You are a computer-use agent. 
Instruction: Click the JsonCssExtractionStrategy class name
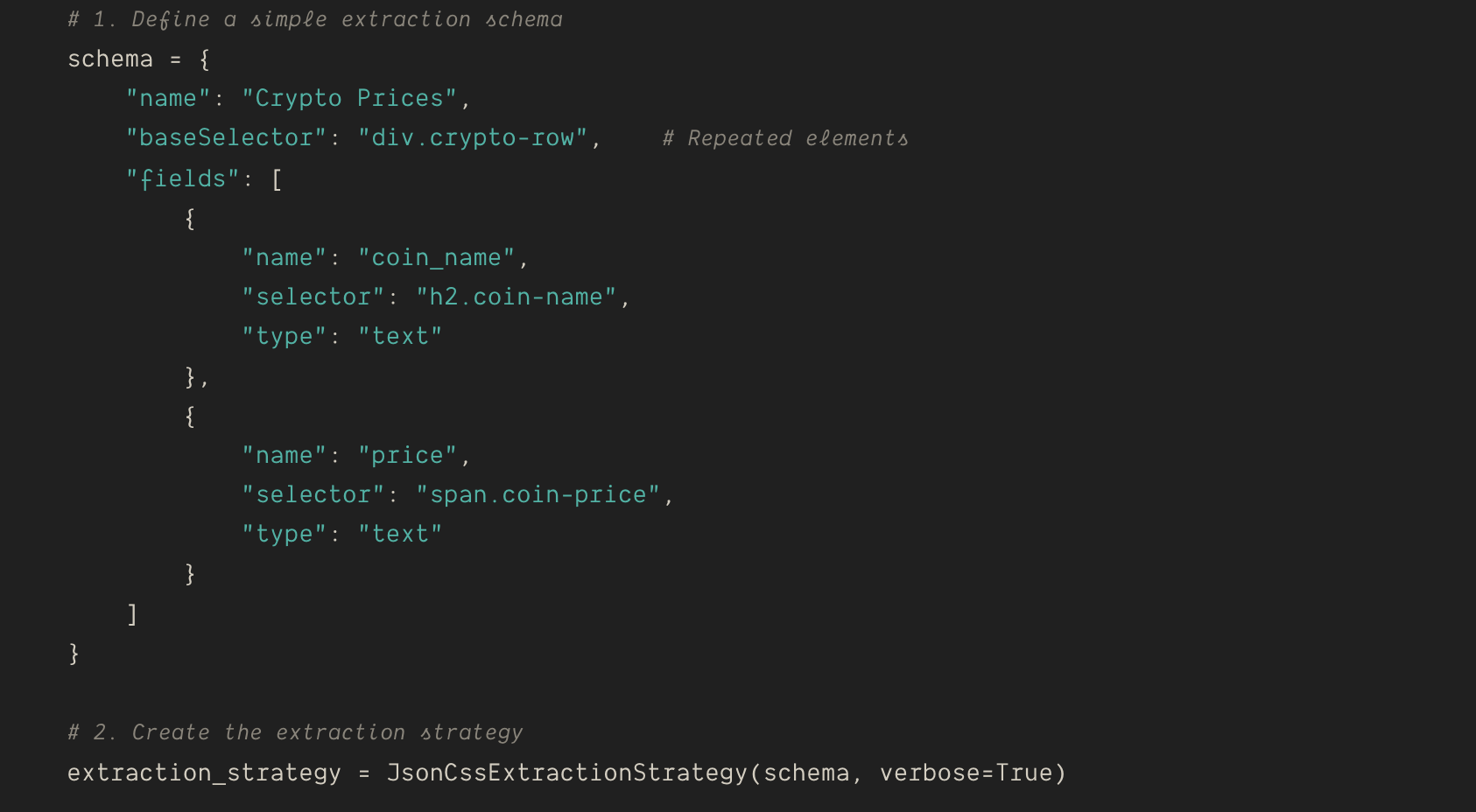coord(566,773)
